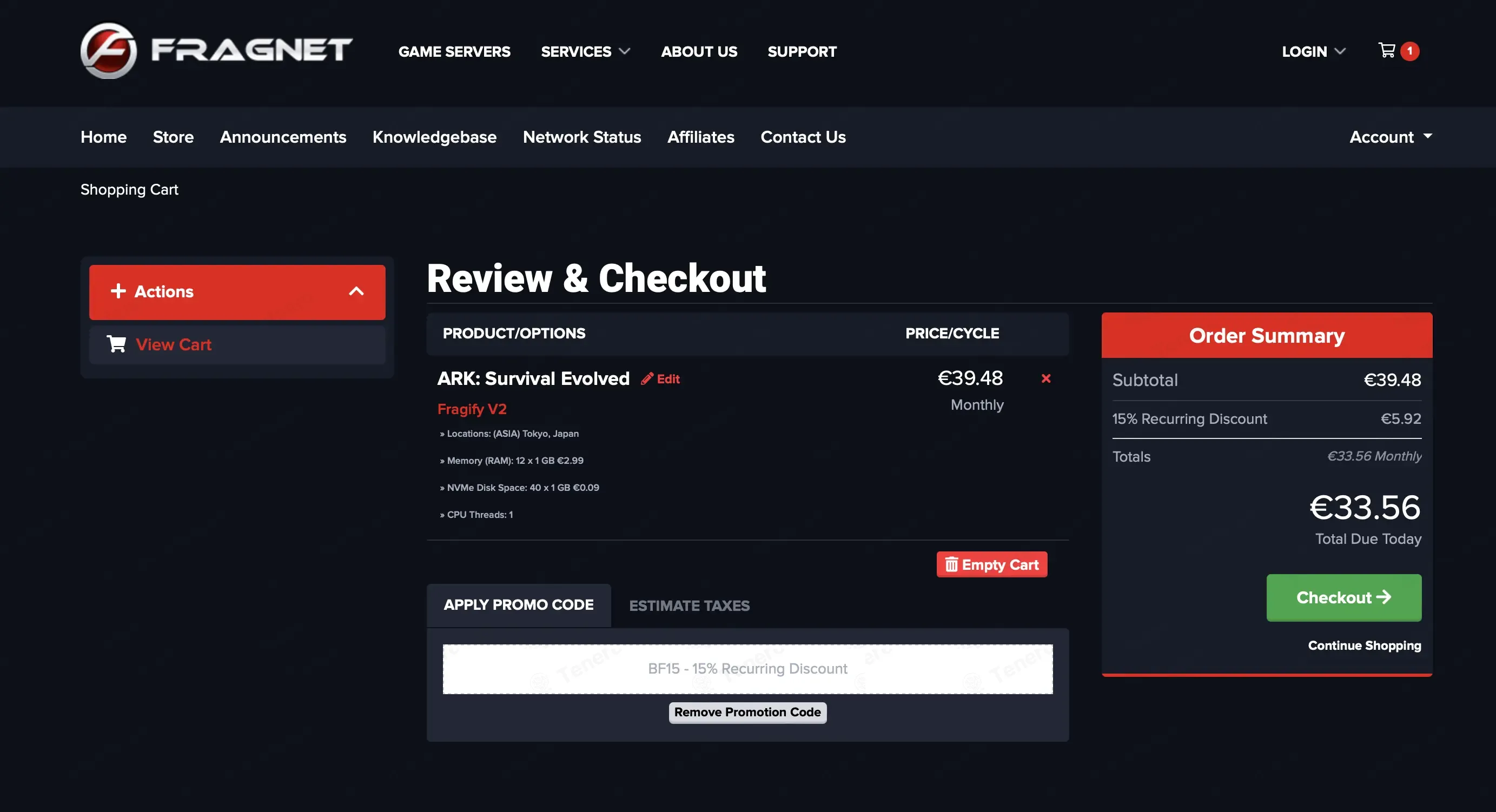Screen dimensions: 1496x812
Task: Open the shopping cart icon in header
Action: (x=1386, y=50)
